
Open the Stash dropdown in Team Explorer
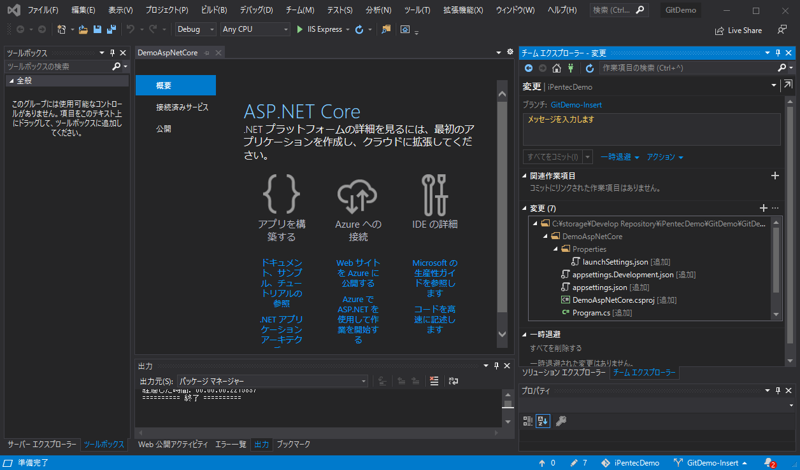619,157
